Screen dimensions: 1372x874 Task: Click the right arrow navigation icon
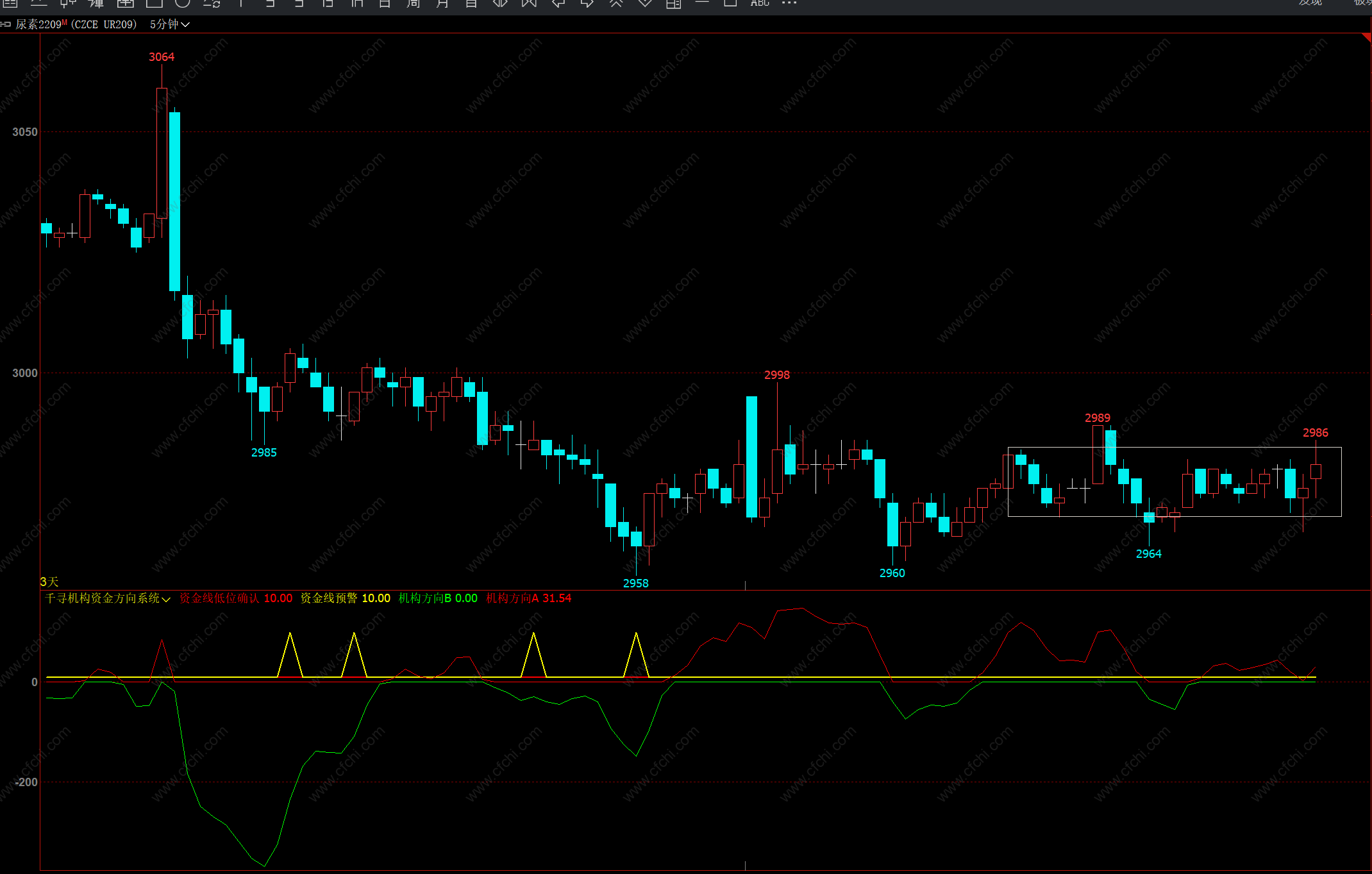pyautogui.click(x=587, y=3)
